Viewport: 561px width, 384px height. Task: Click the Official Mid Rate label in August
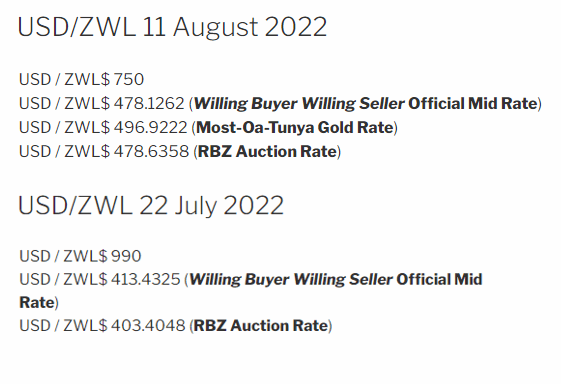click(x=473, y=103)
